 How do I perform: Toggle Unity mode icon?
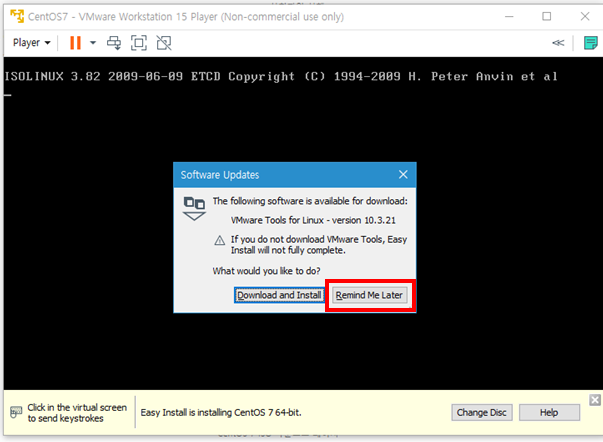(x=164, y=43)
